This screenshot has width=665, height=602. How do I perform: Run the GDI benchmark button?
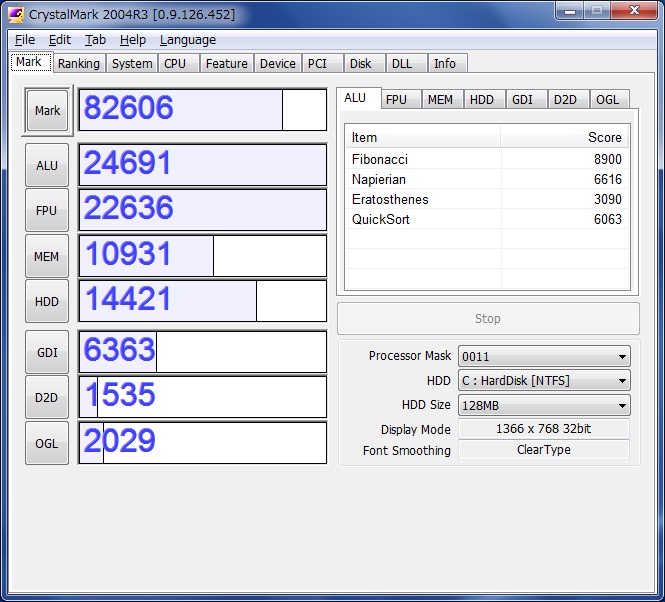[47, 352]
